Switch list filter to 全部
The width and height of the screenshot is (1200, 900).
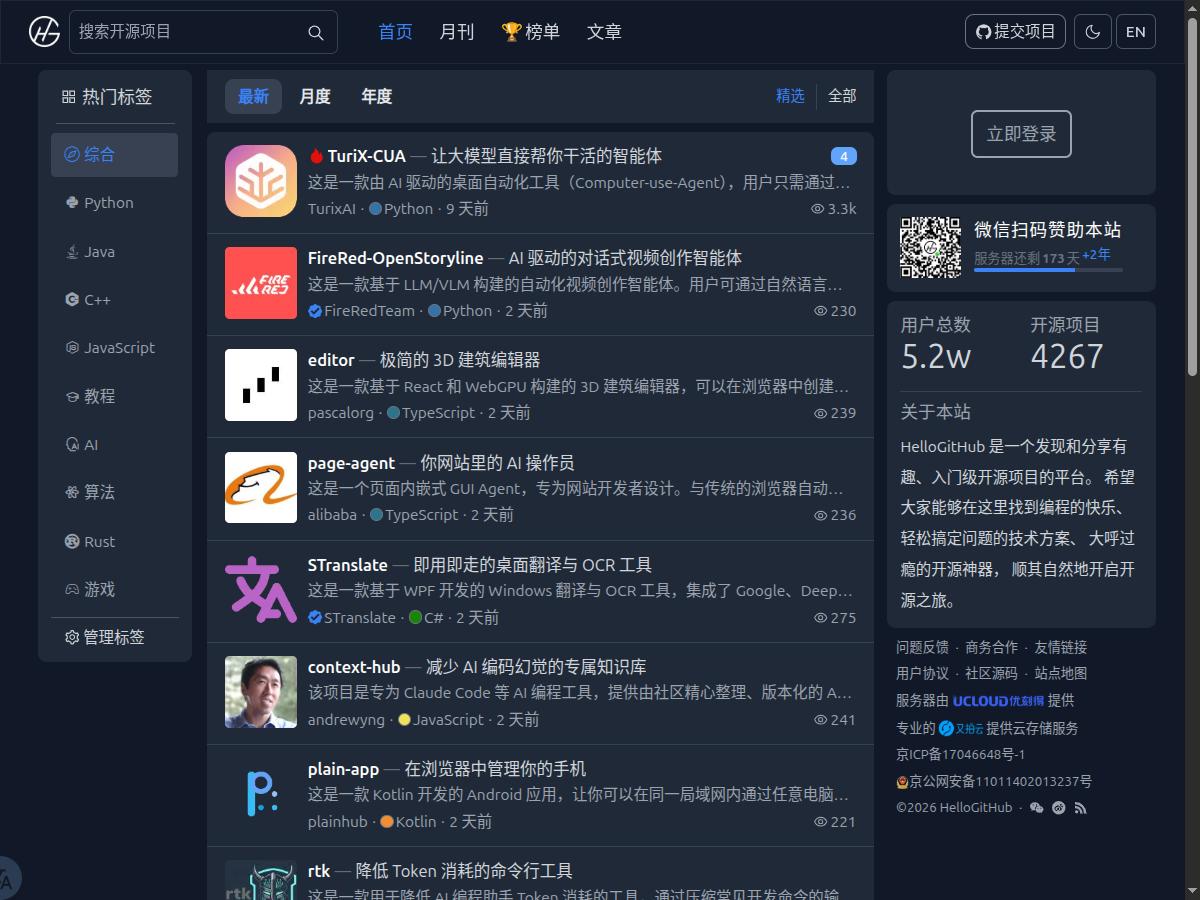click(842, 96)
